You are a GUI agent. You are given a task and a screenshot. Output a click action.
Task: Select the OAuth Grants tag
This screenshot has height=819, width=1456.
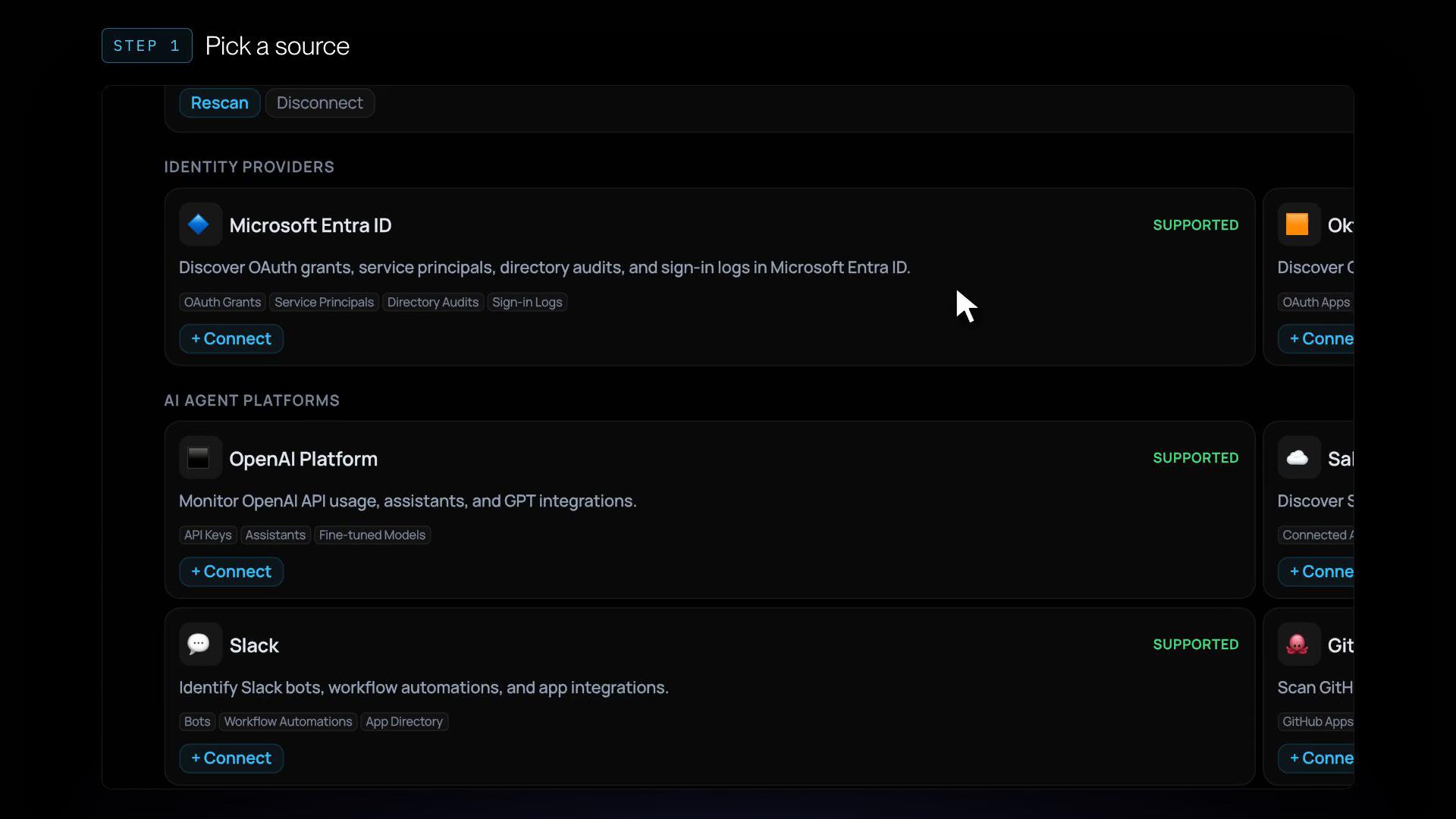pos(222,302)
